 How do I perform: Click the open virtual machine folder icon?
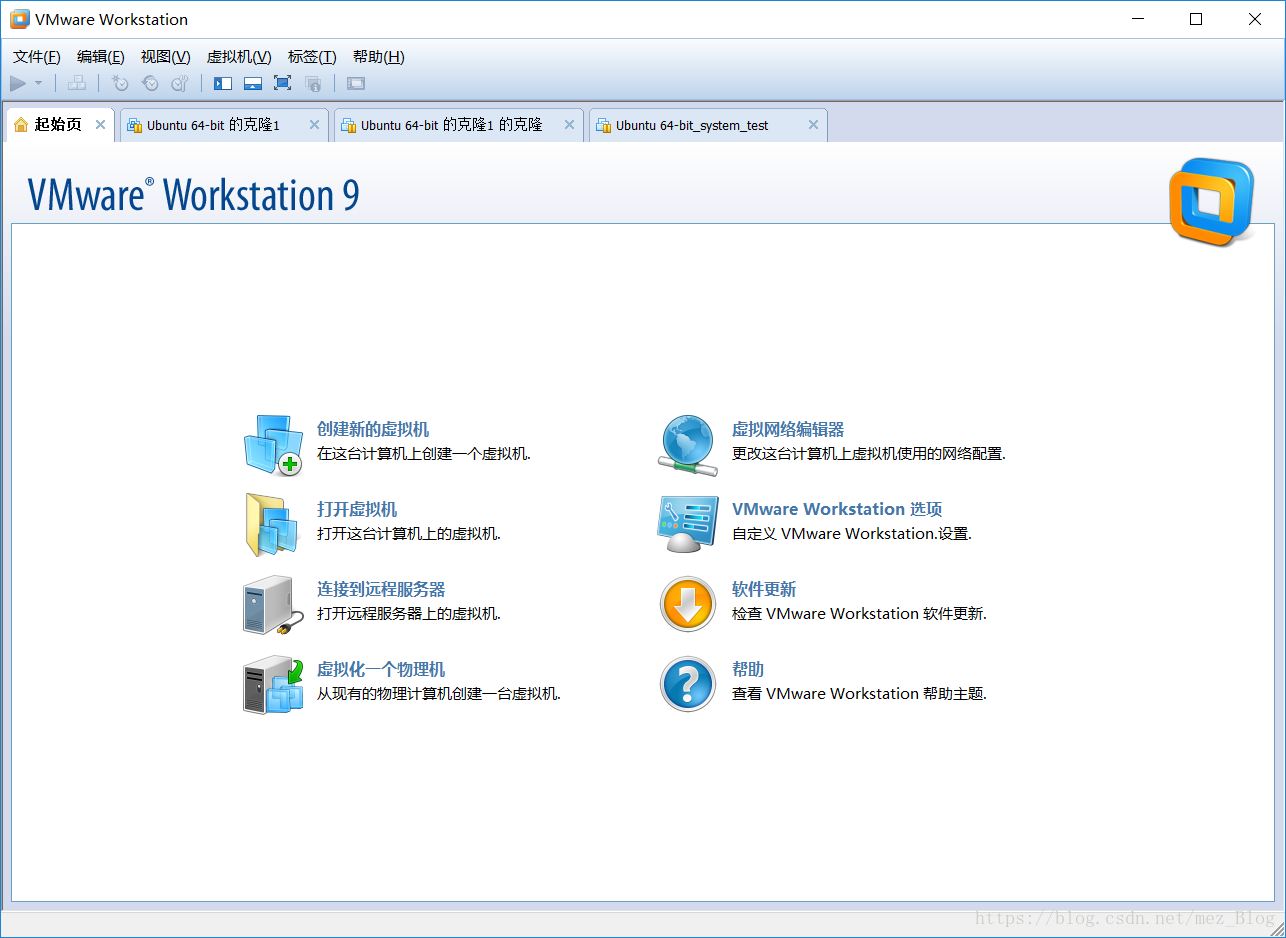(x=272, y=525)
